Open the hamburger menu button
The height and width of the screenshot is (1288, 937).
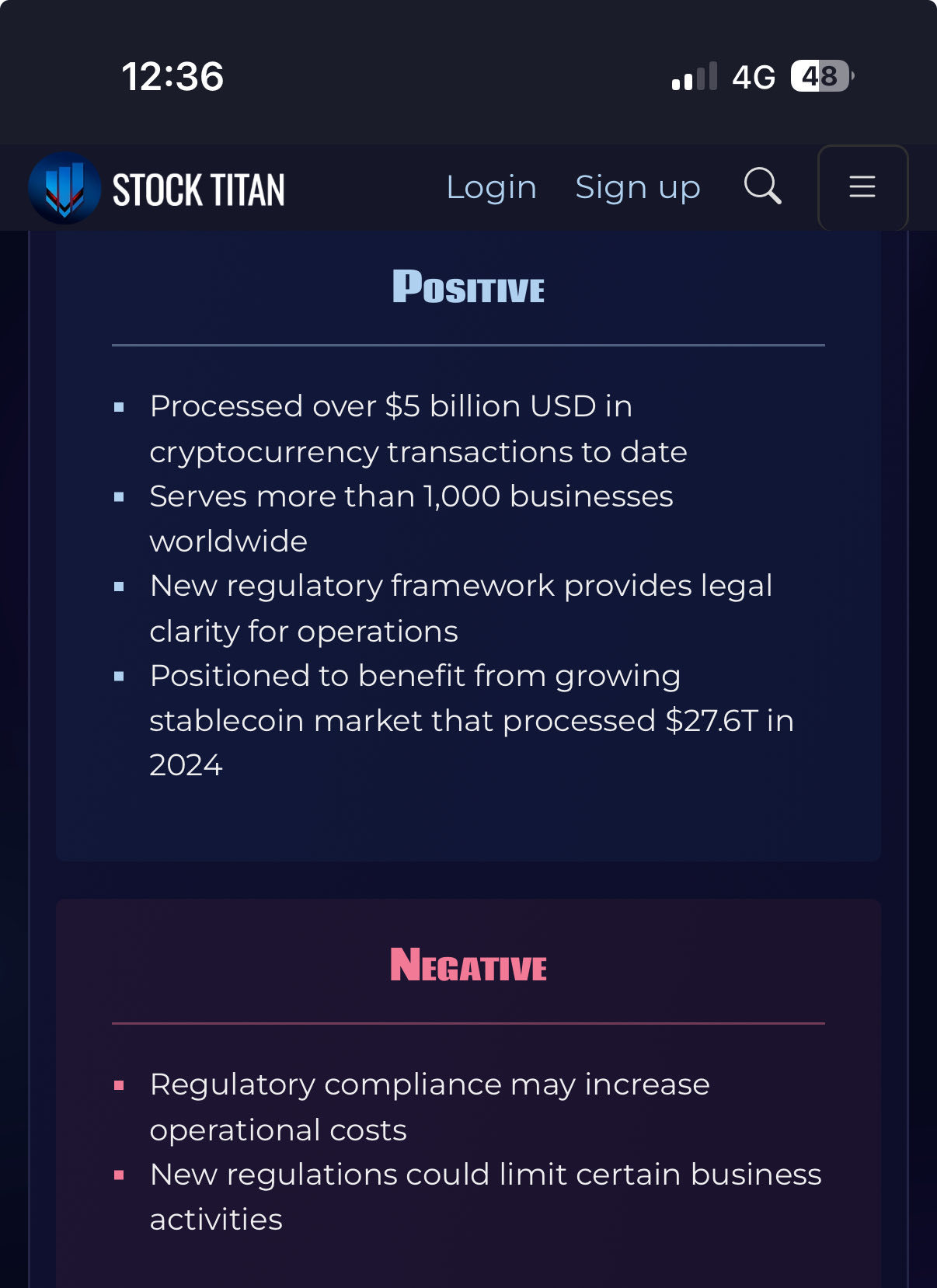click(862, 187)
